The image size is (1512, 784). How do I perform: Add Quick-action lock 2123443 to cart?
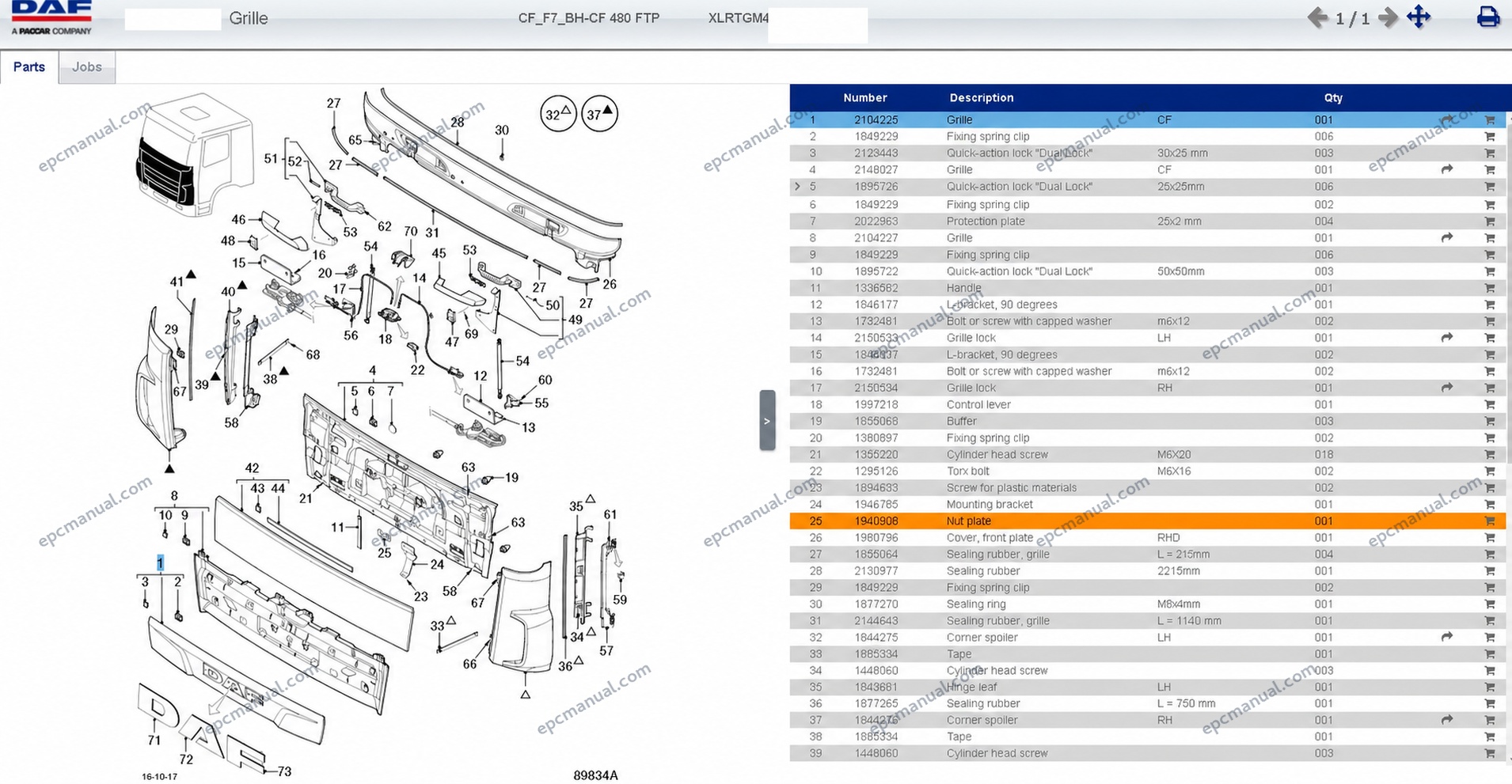pos(1489,153)
